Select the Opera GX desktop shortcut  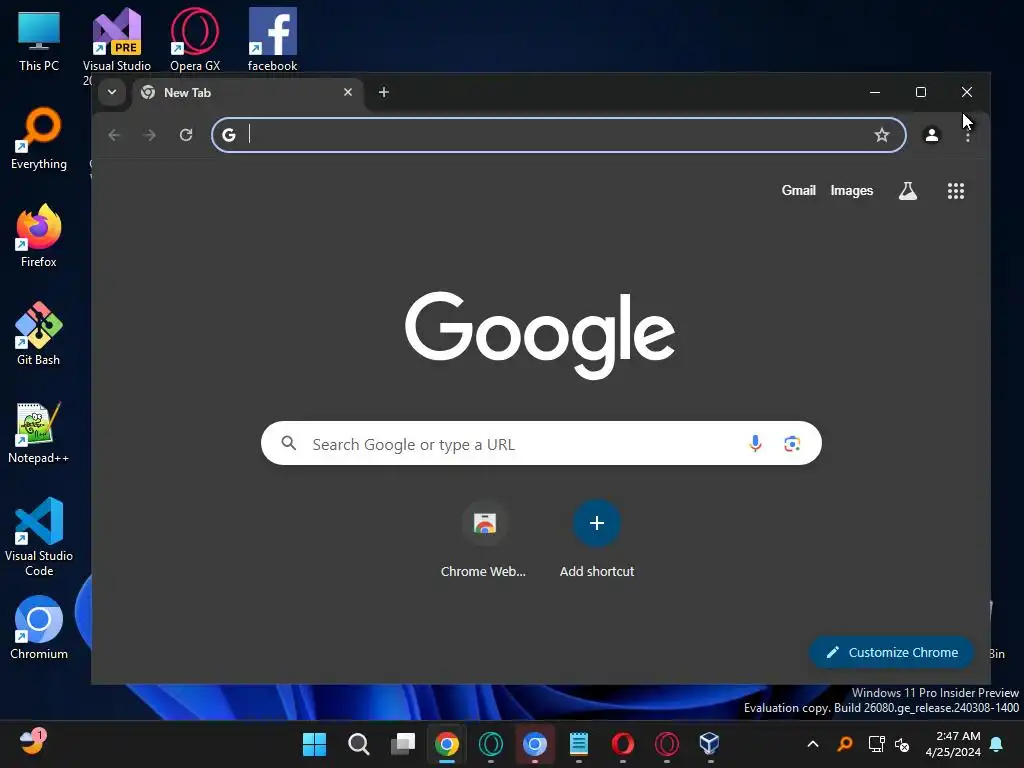[x=195, y=40]
